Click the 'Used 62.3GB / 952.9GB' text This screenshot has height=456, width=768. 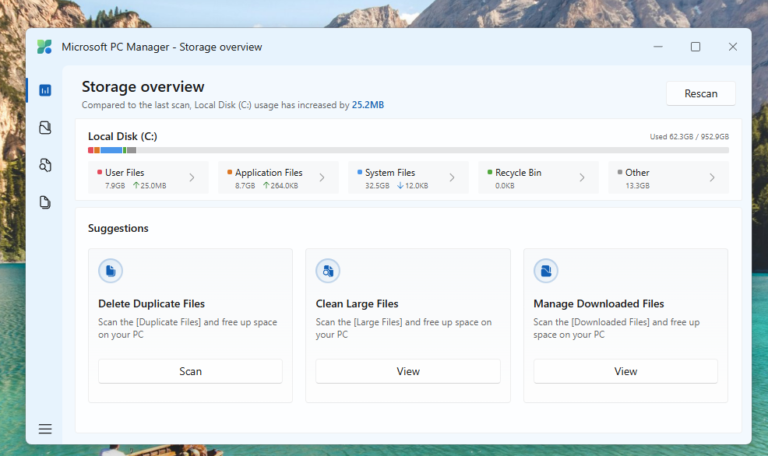689,137
